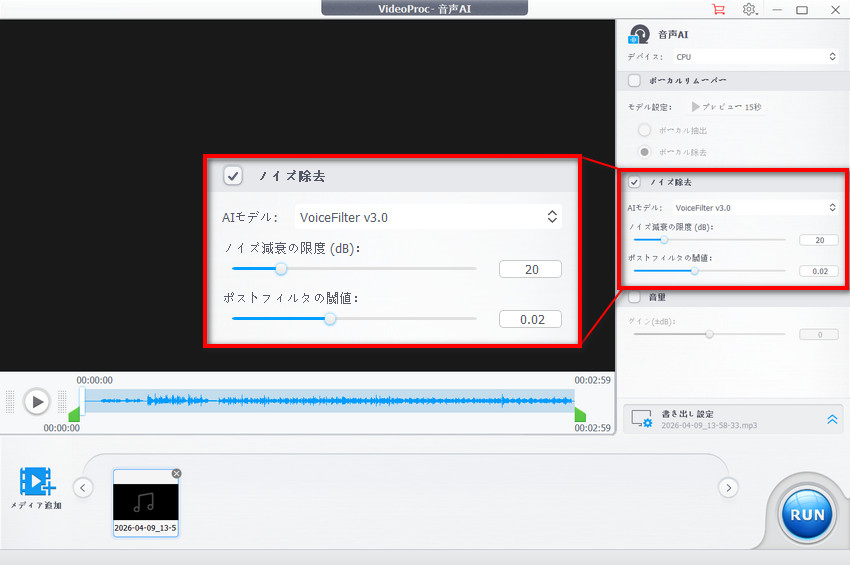Select the audio file thumbnail 2026-04-09_13-5
The height and width of the screenshot is (565, 850).
tap(145, 503)
